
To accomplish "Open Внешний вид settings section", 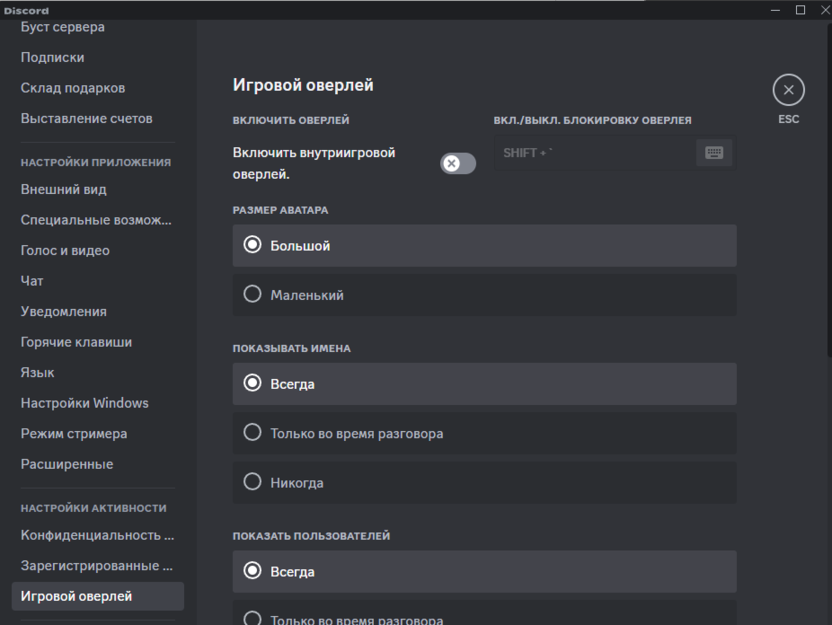I will coord(64,189).
